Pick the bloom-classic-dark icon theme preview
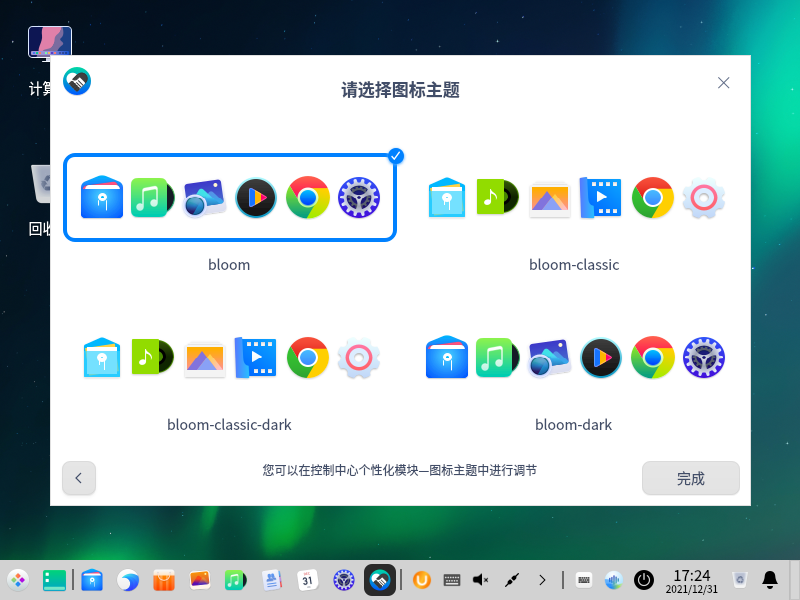 (x=230, y=357)
